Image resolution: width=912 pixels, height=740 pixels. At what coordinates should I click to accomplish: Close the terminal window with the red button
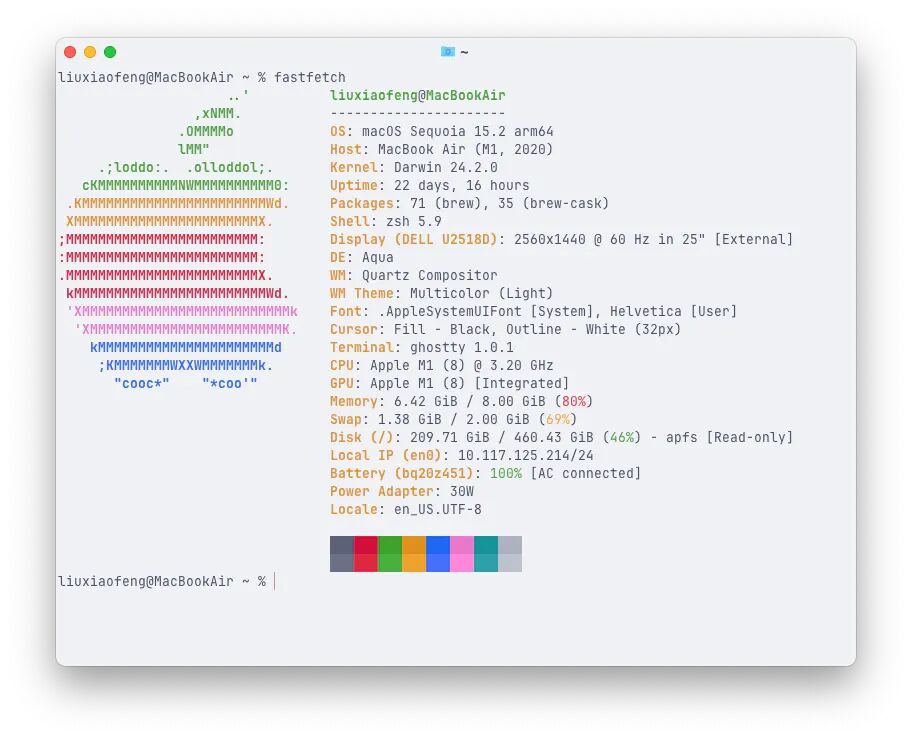click(70, 52)
